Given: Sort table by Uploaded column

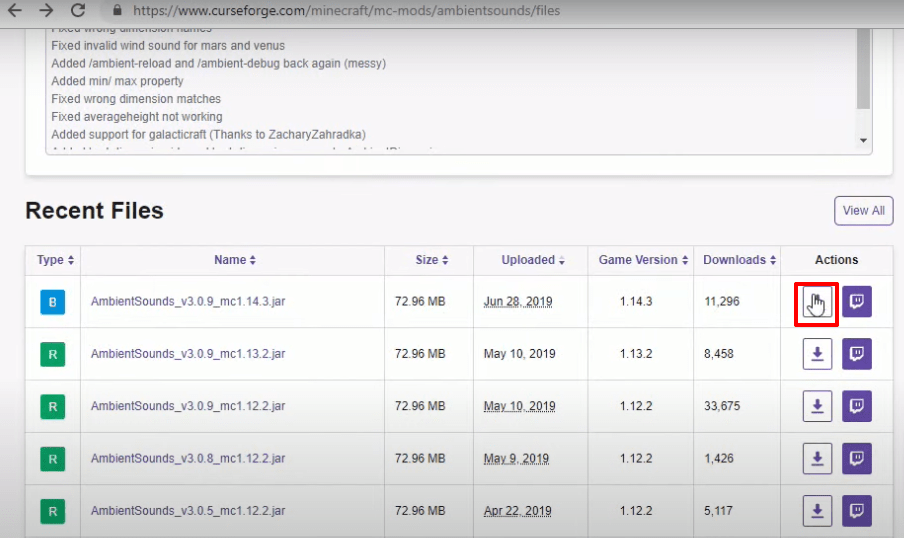Looking at the screenshot, I should coord(533,260).
